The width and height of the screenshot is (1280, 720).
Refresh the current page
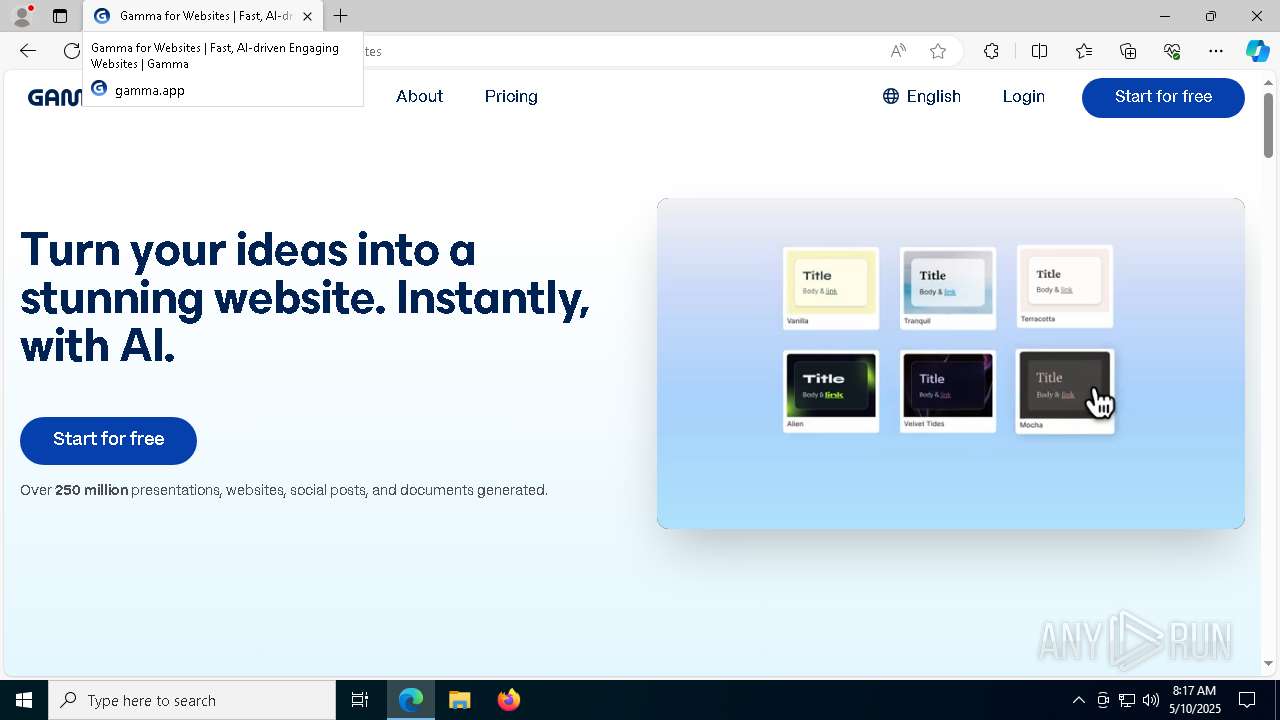tap(71, 51)
